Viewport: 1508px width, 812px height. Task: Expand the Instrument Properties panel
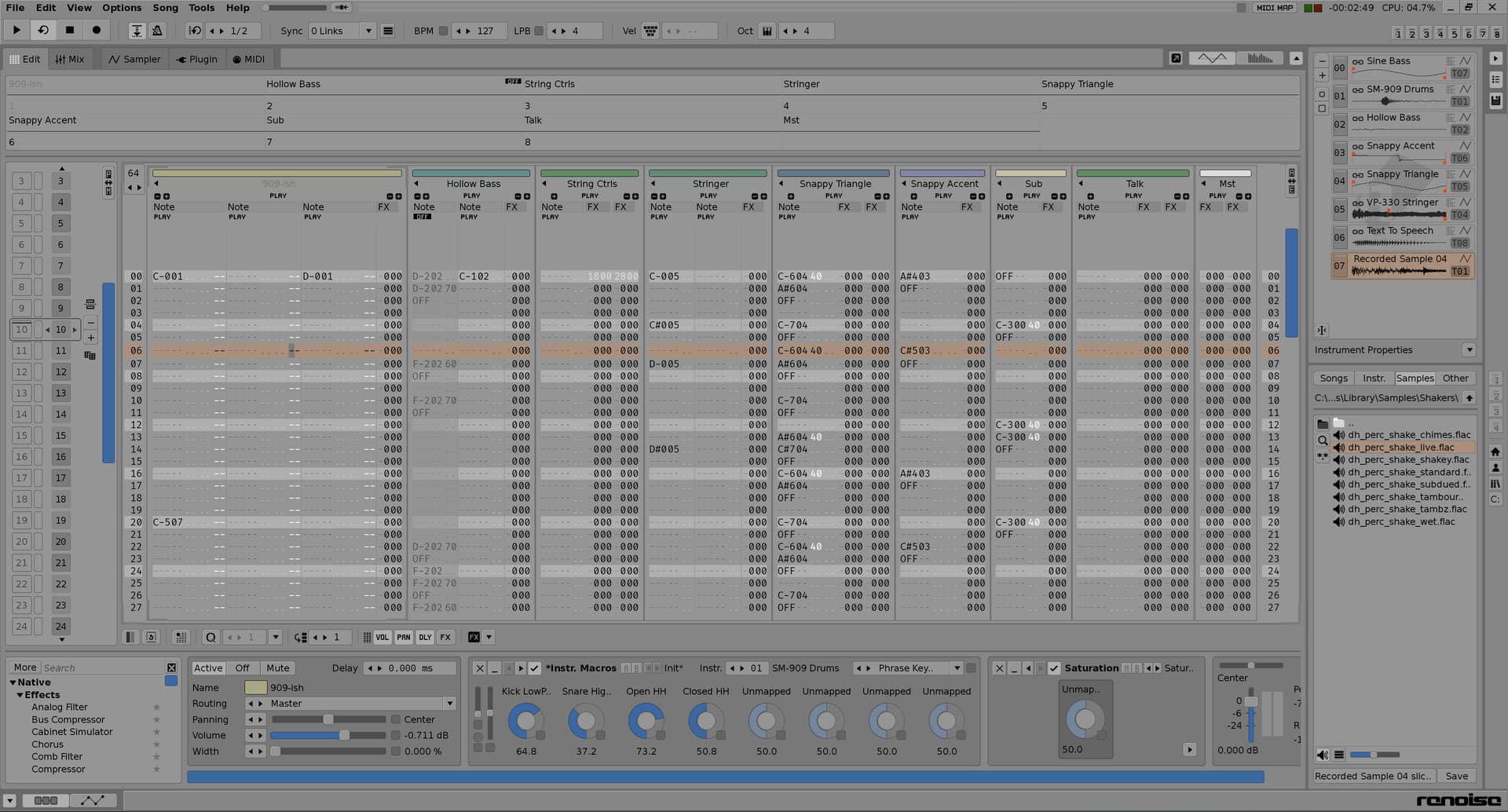point(1469,350)
